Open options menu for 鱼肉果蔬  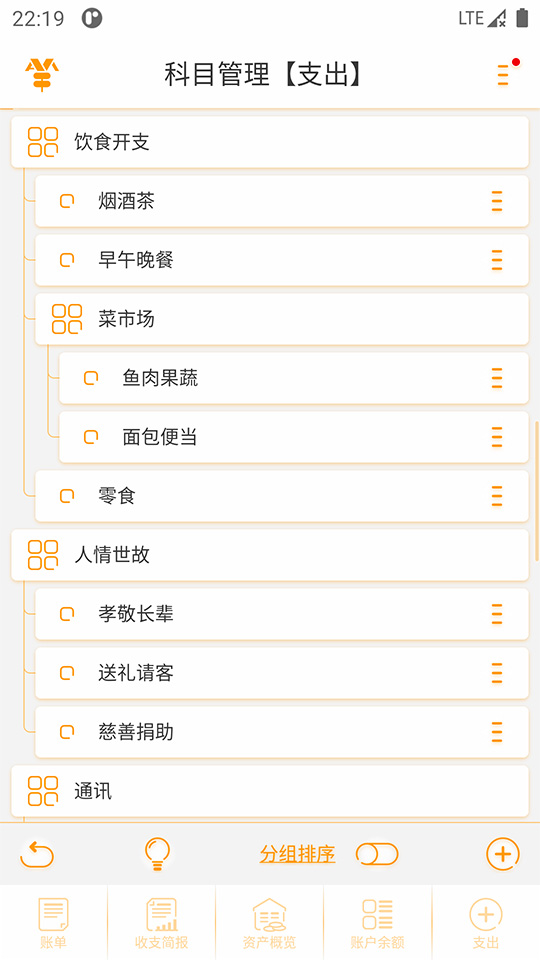497,378
